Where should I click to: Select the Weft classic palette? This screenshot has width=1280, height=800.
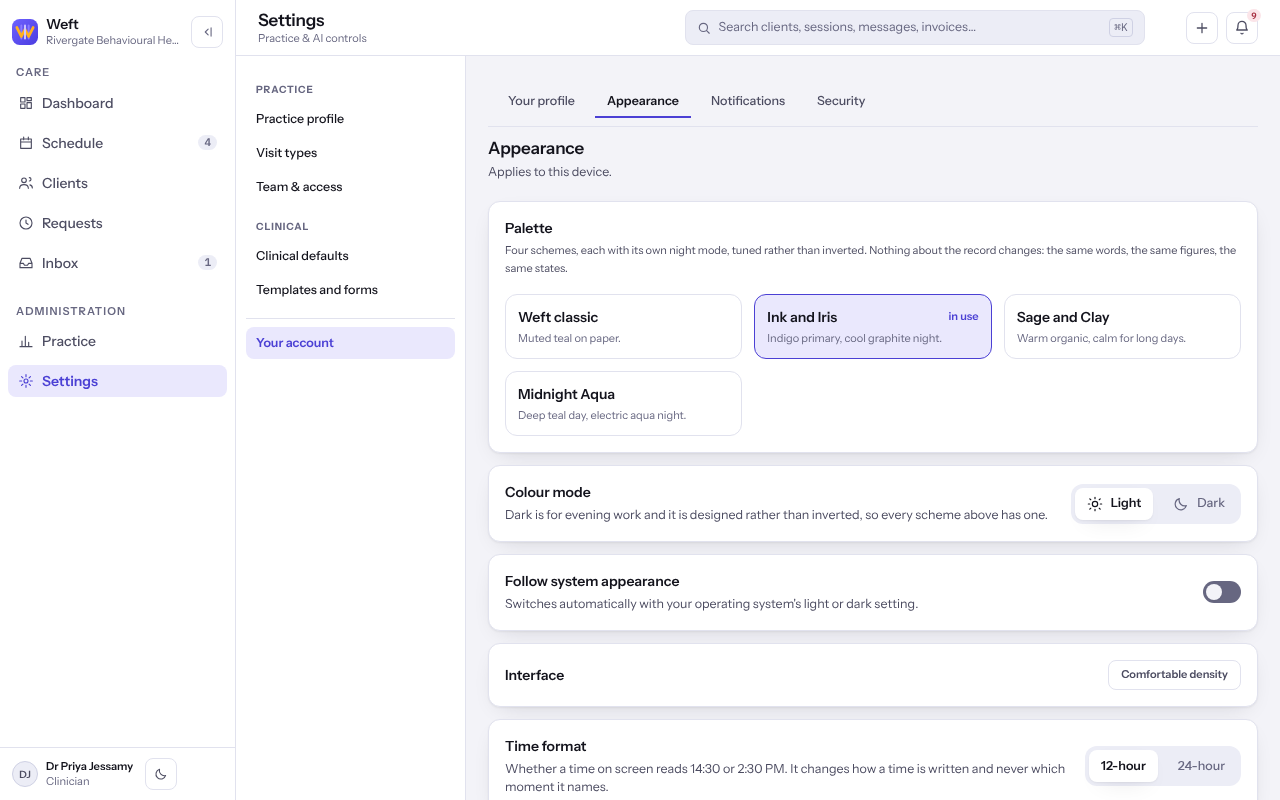pos(623,326)
